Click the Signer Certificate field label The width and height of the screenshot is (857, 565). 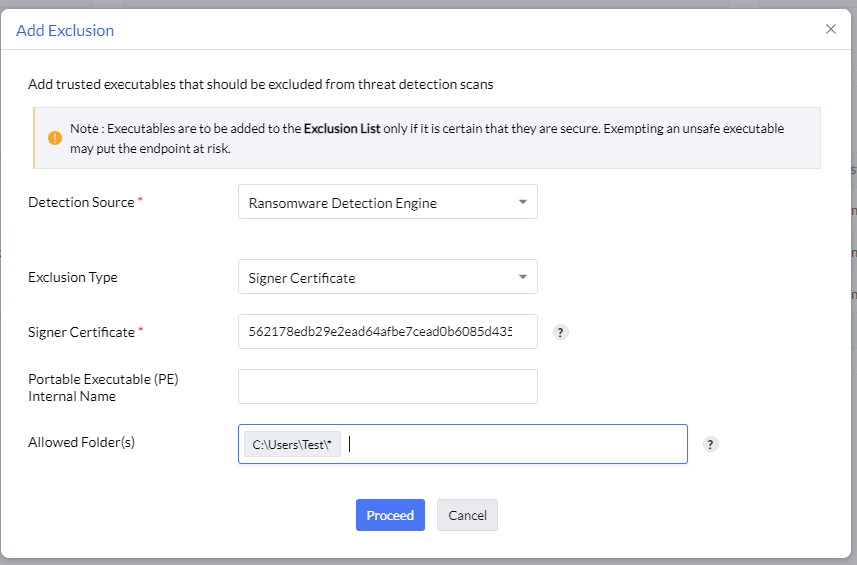(81, 332)
